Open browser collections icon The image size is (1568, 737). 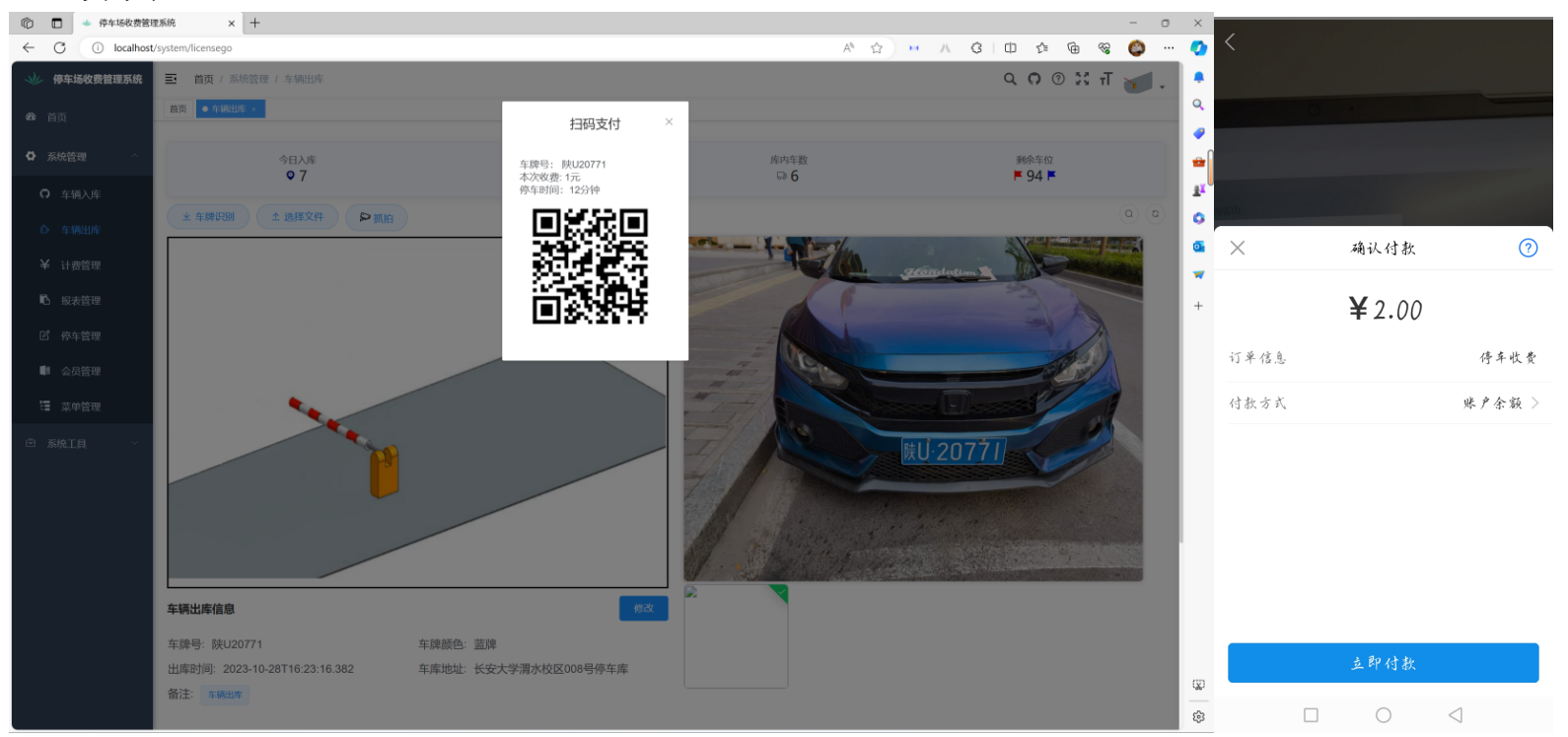click(1073, 47)
